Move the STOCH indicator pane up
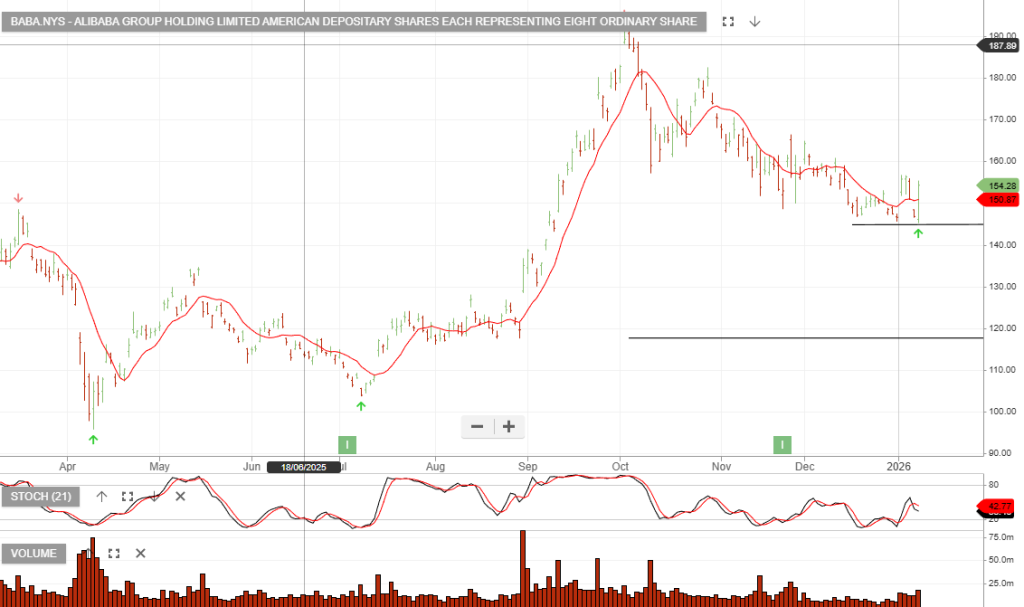The image size is (1024, 607). point(101,496)
